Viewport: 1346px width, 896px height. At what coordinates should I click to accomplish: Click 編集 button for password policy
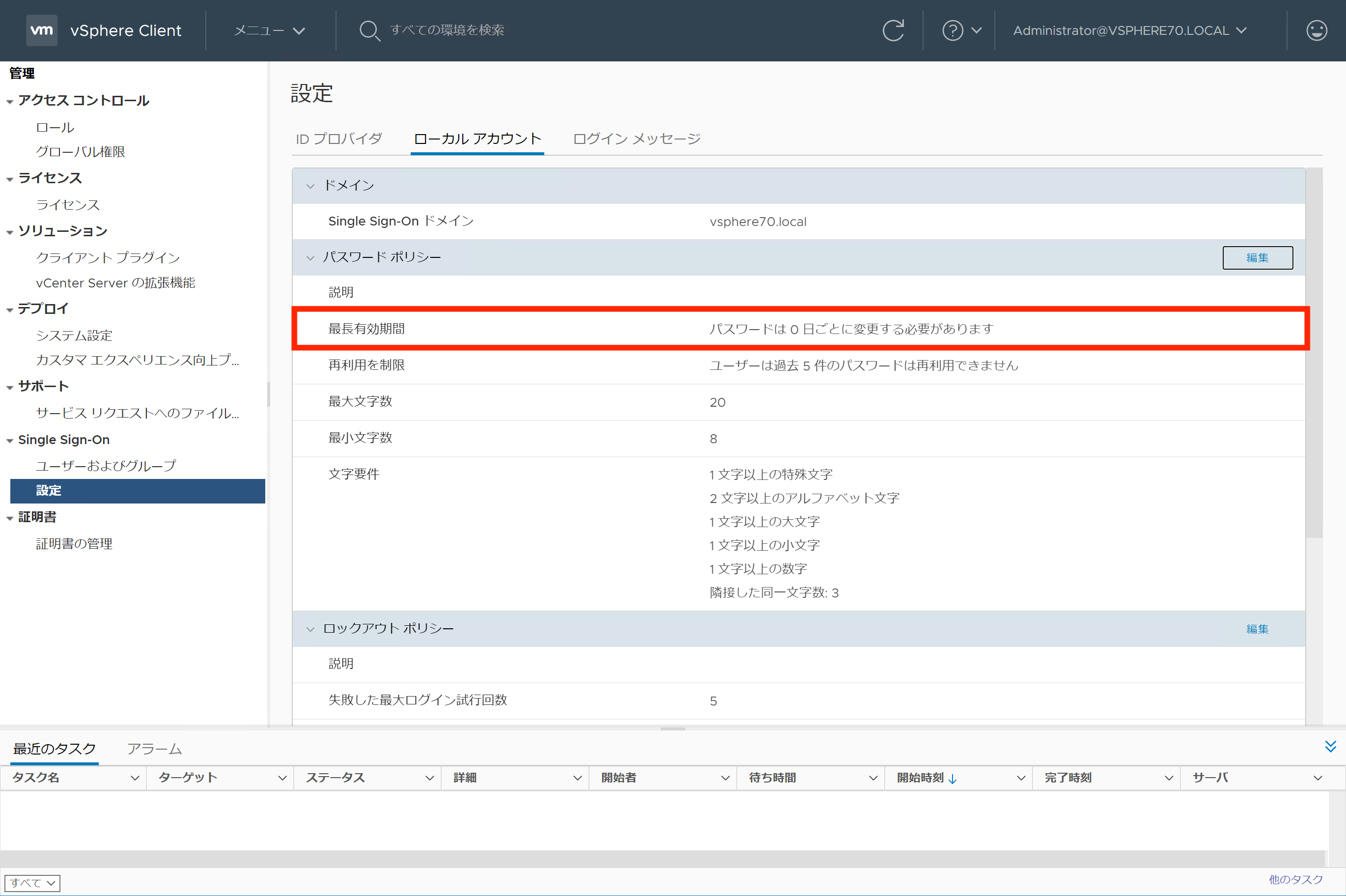(x=1258, y=258)
